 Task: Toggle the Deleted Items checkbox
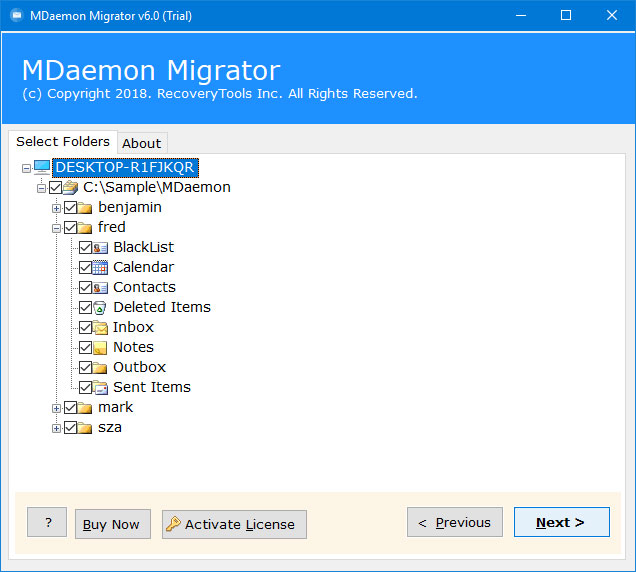(86, 308)
